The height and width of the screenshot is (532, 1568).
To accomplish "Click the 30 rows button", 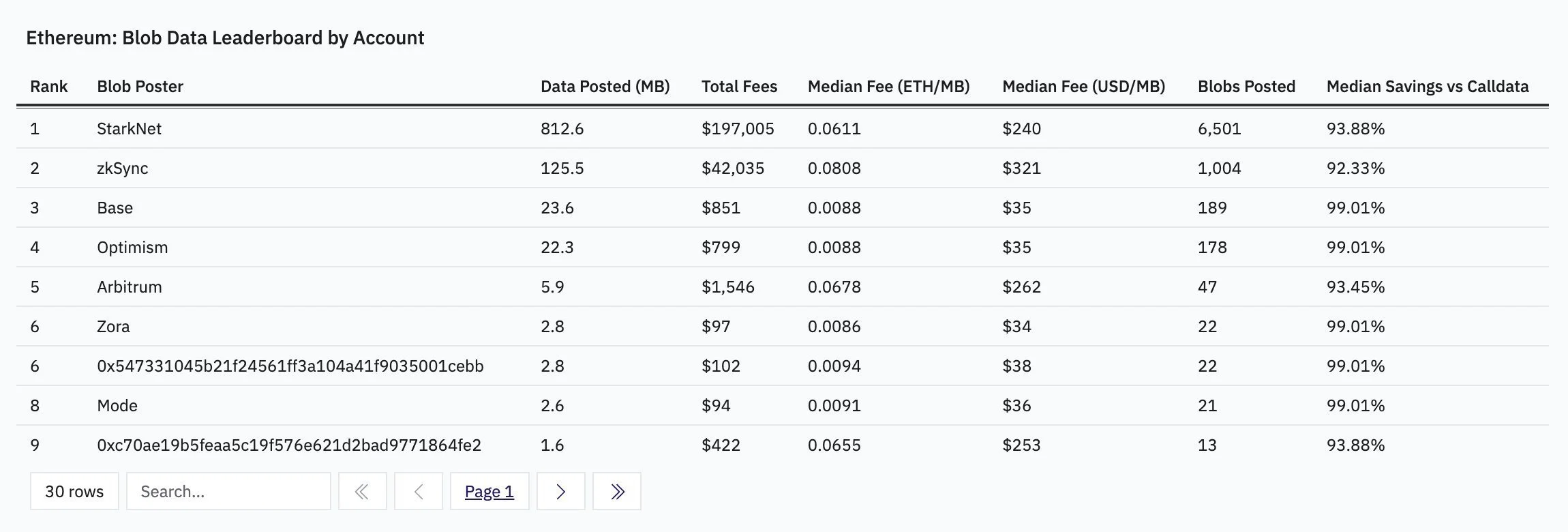I will click(74, 491).
